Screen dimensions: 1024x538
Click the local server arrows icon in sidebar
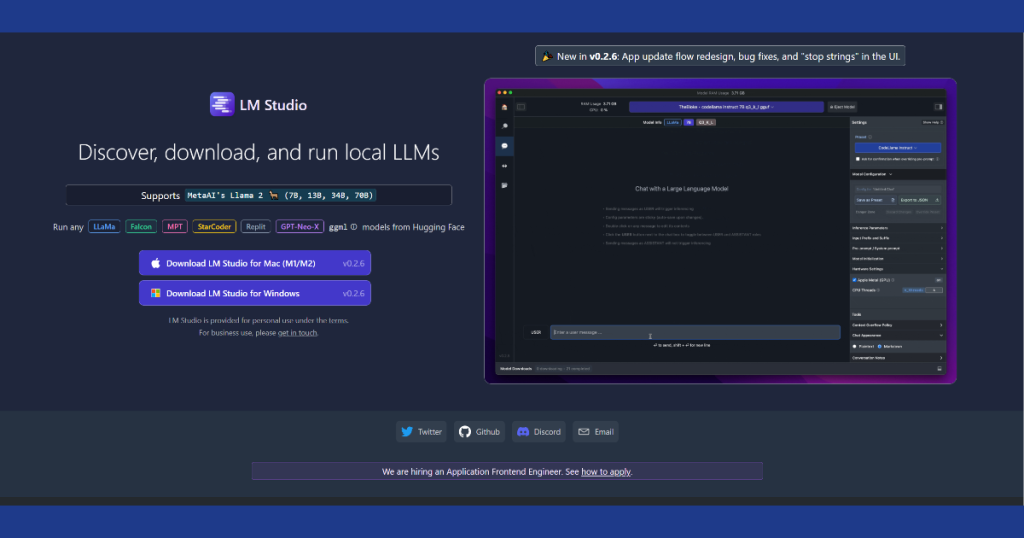coord(505,166)
